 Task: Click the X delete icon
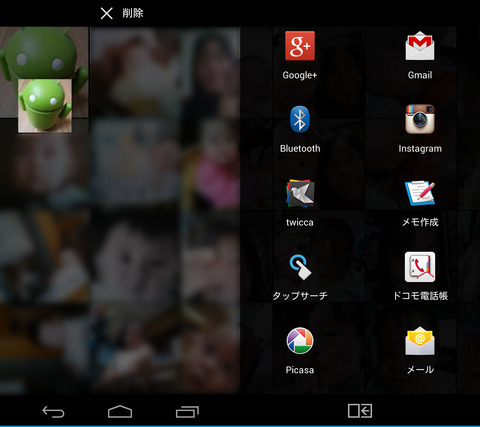coord(106,13)
